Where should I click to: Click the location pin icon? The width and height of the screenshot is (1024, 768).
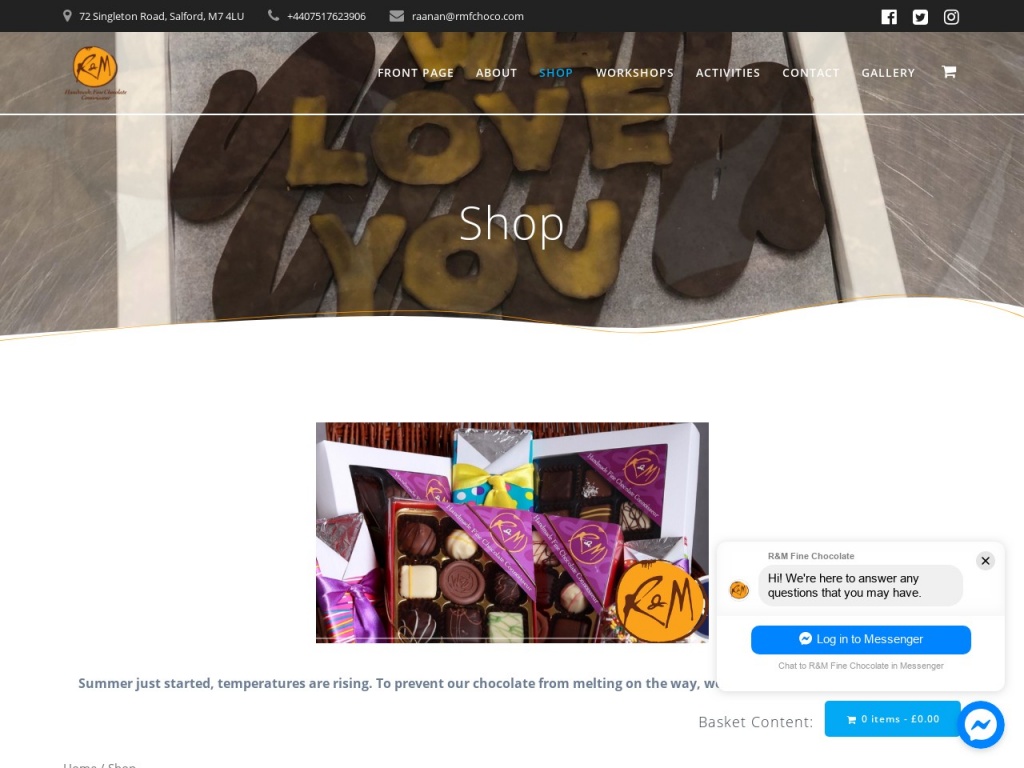point(67,16)
